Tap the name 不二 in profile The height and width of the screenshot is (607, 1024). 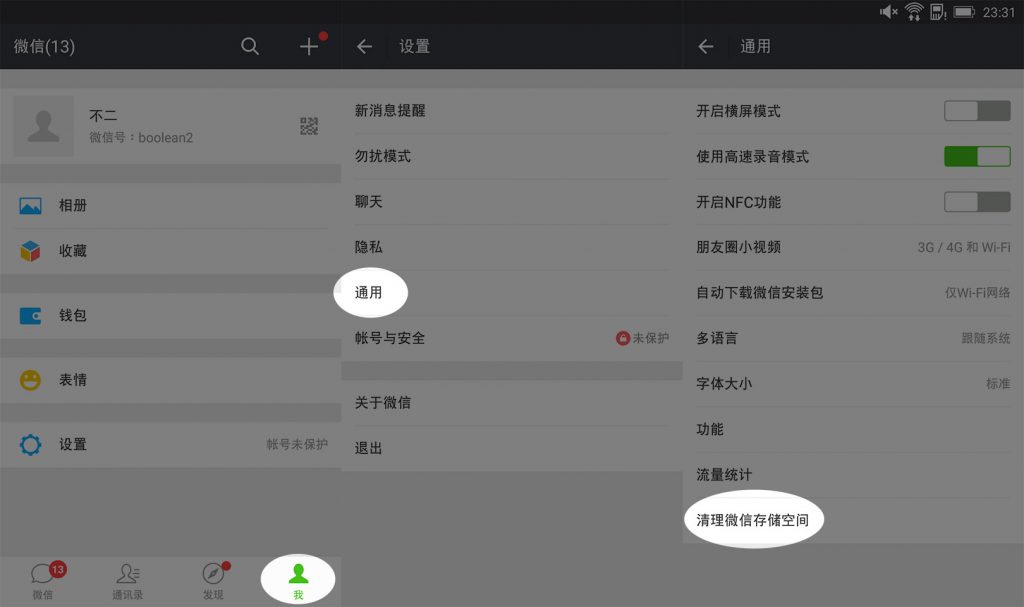coord(103,116)
